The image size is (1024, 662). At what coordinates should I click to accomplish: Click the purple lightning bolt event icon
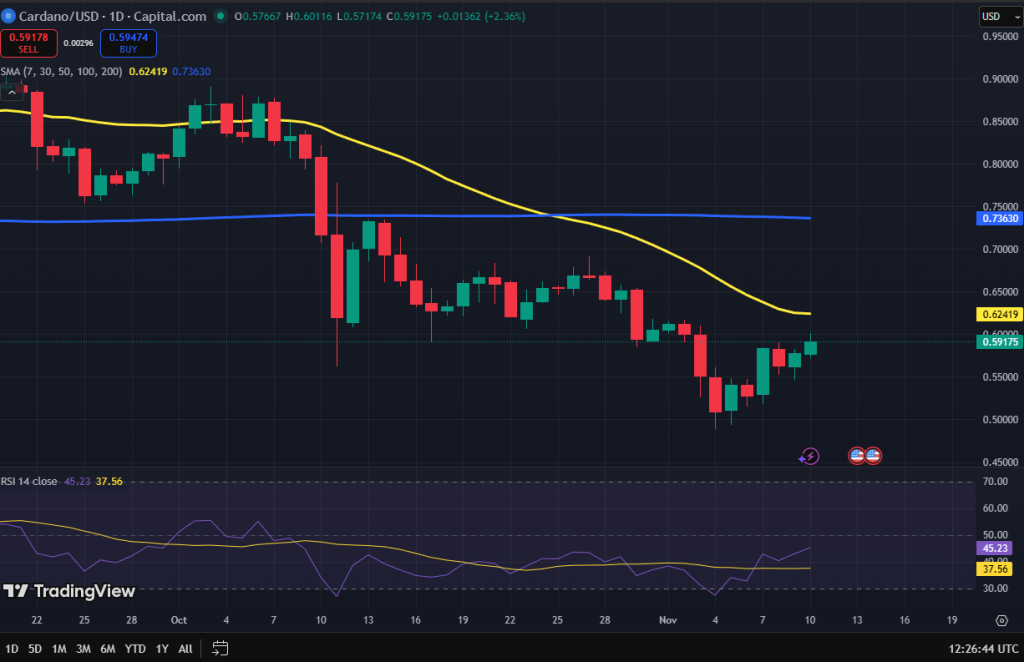pyautogui.click(x=810, y=456)
